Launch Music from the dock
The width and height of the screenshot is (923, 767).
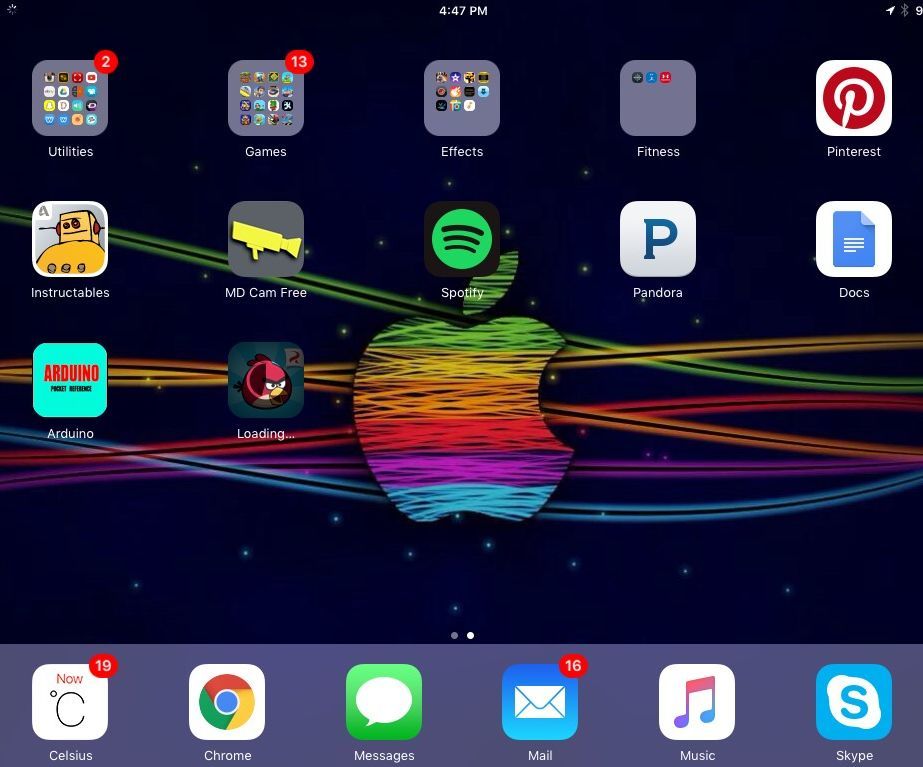pyautogui.click(x=697, y=702)
